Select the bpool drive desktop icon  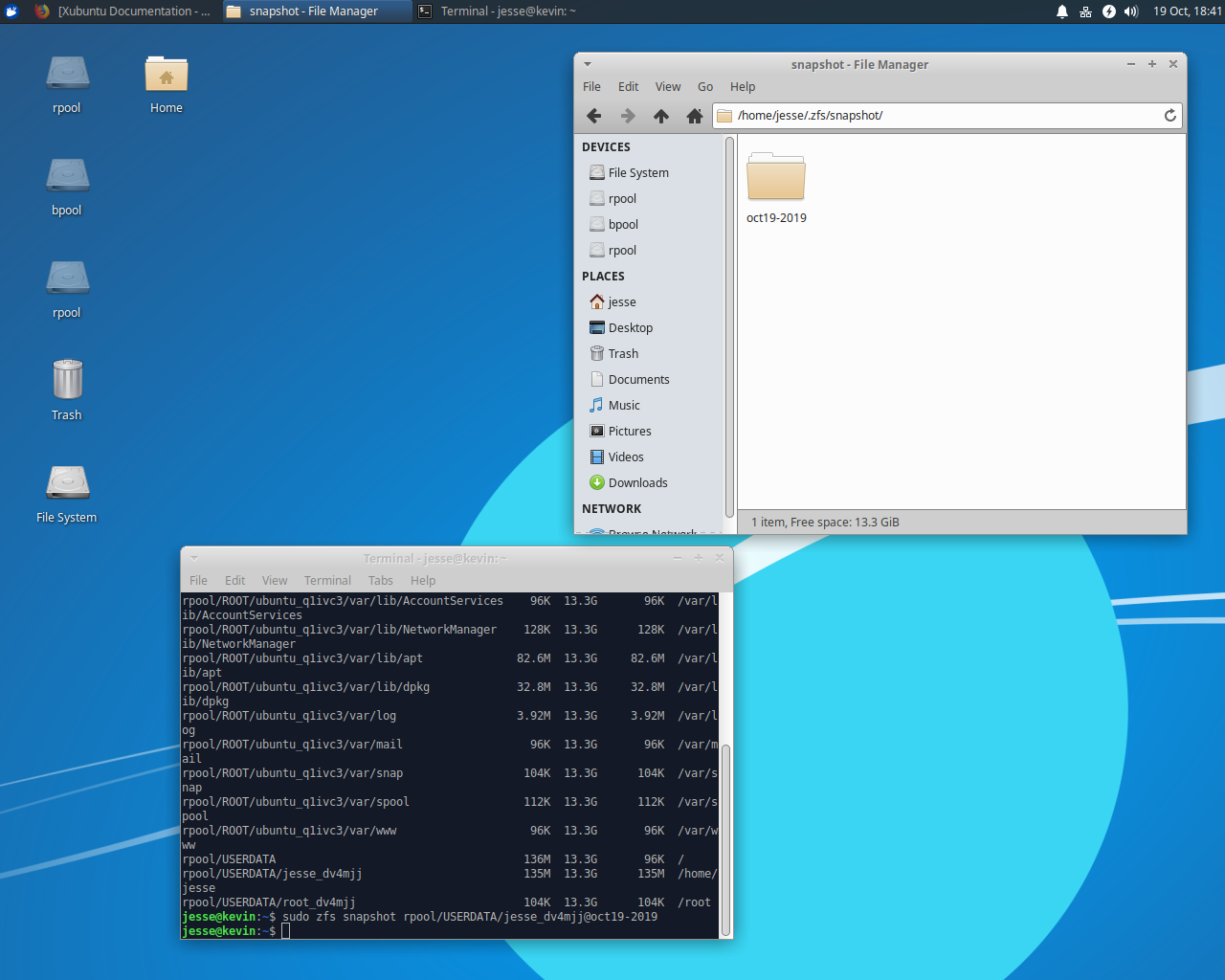tap(67, 176)
